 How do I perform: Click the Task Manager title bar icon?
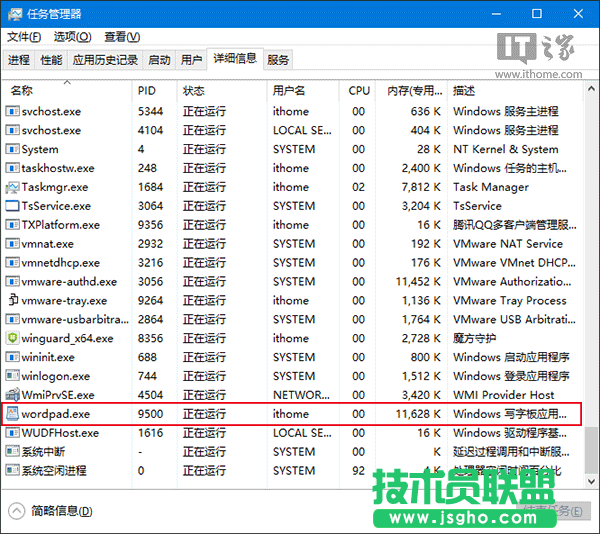(x=15, y=14)
